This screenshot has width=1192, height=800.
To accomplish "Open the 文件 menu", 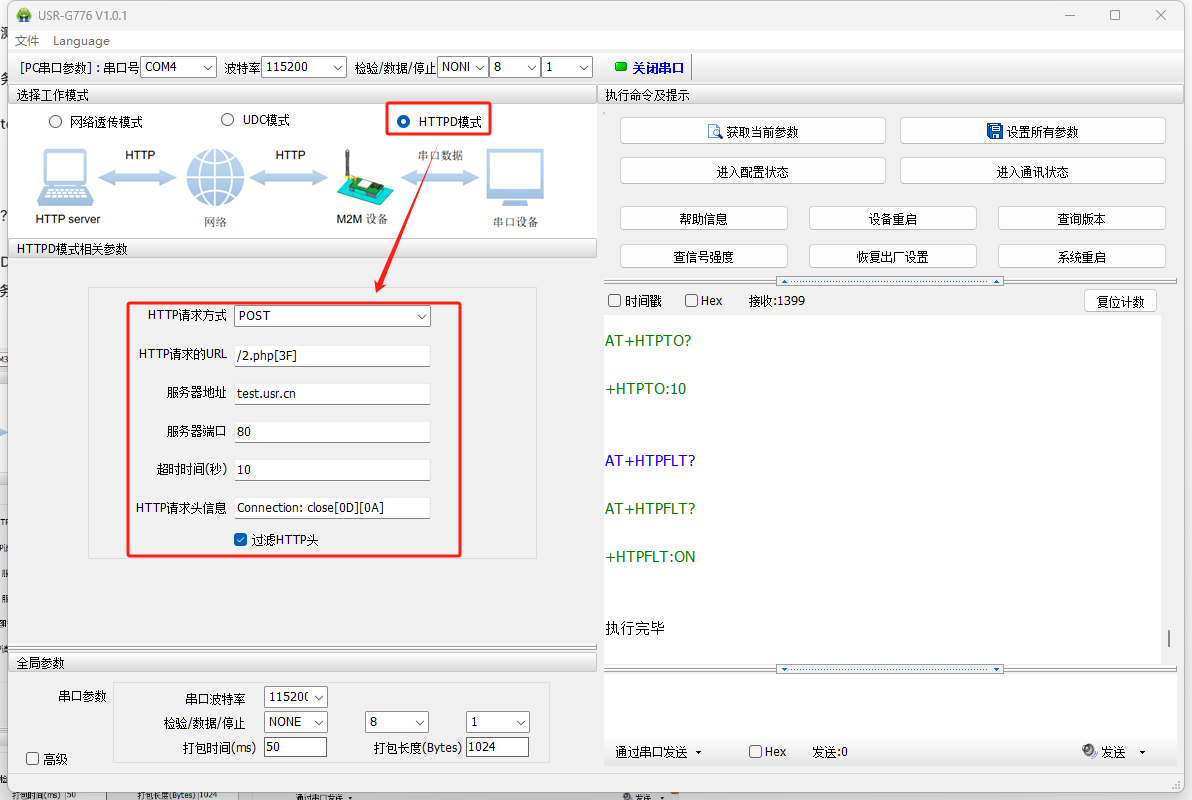I will [27, 41].
